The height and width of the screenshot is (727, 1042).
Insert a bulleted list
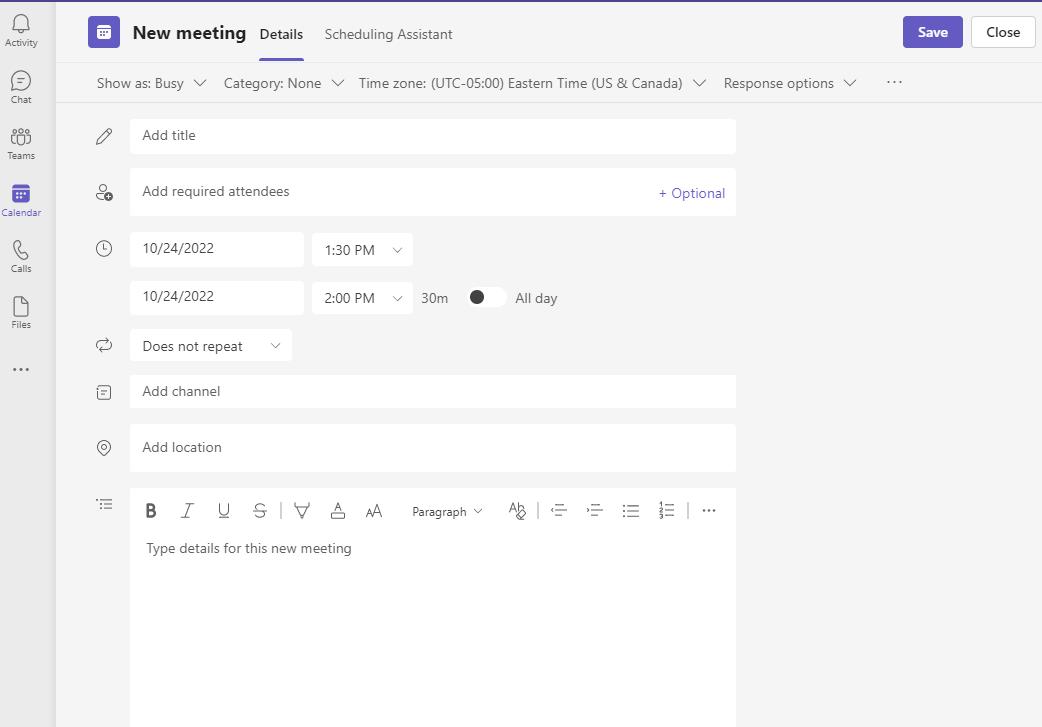[x=630, y=511]
